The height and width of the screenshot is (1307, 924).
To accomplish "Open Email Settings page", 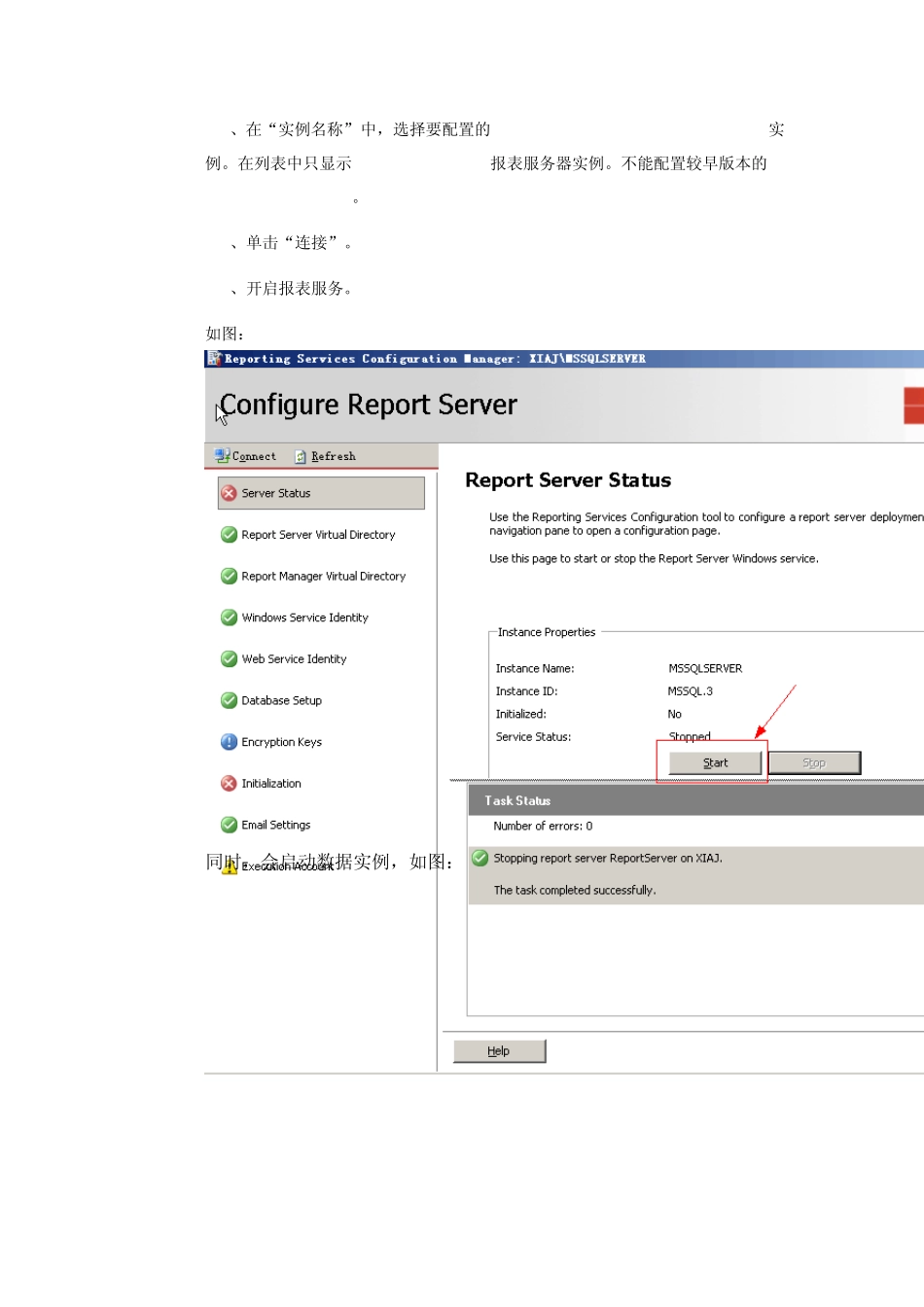I will pyautogui.click(x=275, y=825).
